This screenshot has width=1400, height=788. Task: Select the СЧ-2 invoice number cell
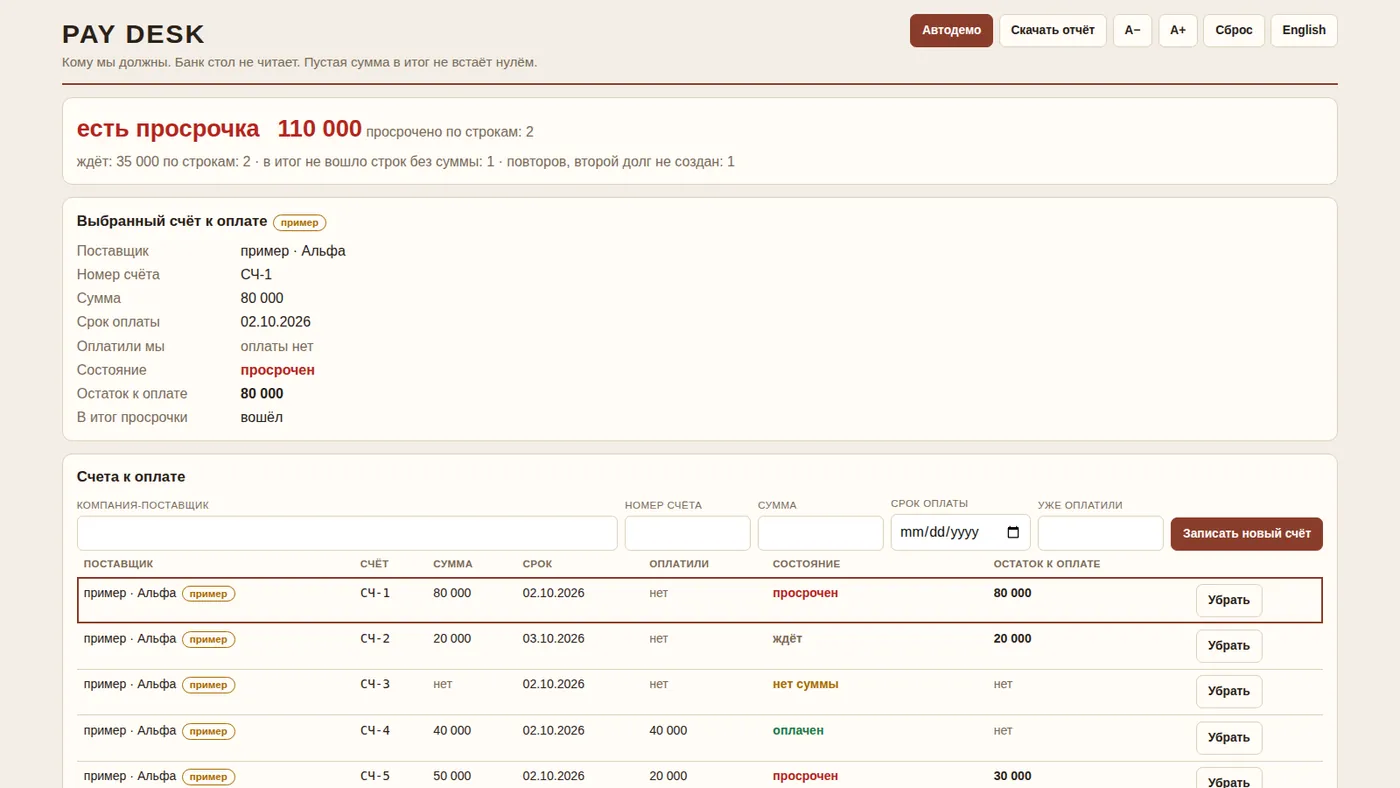click(375, 639)
